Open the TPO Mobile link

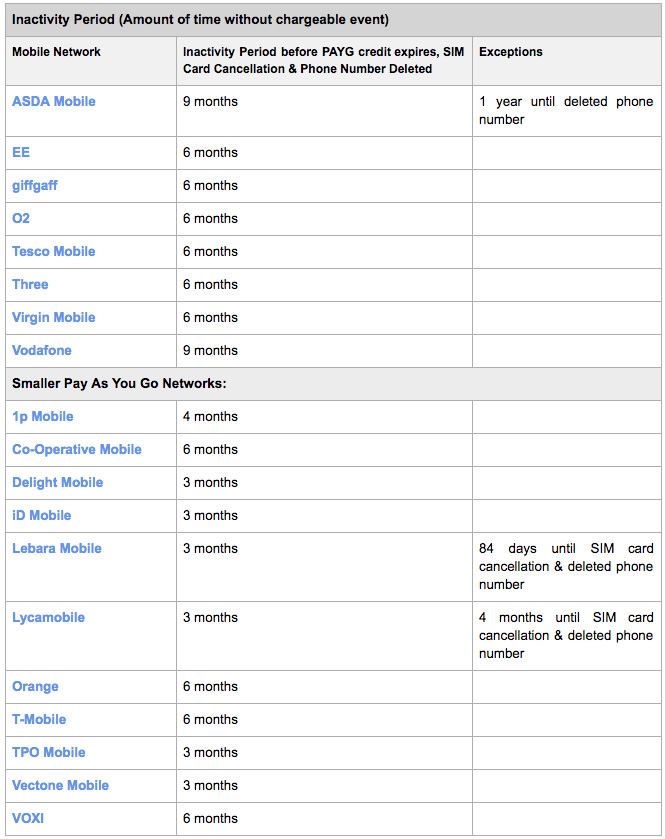point(49,752)
